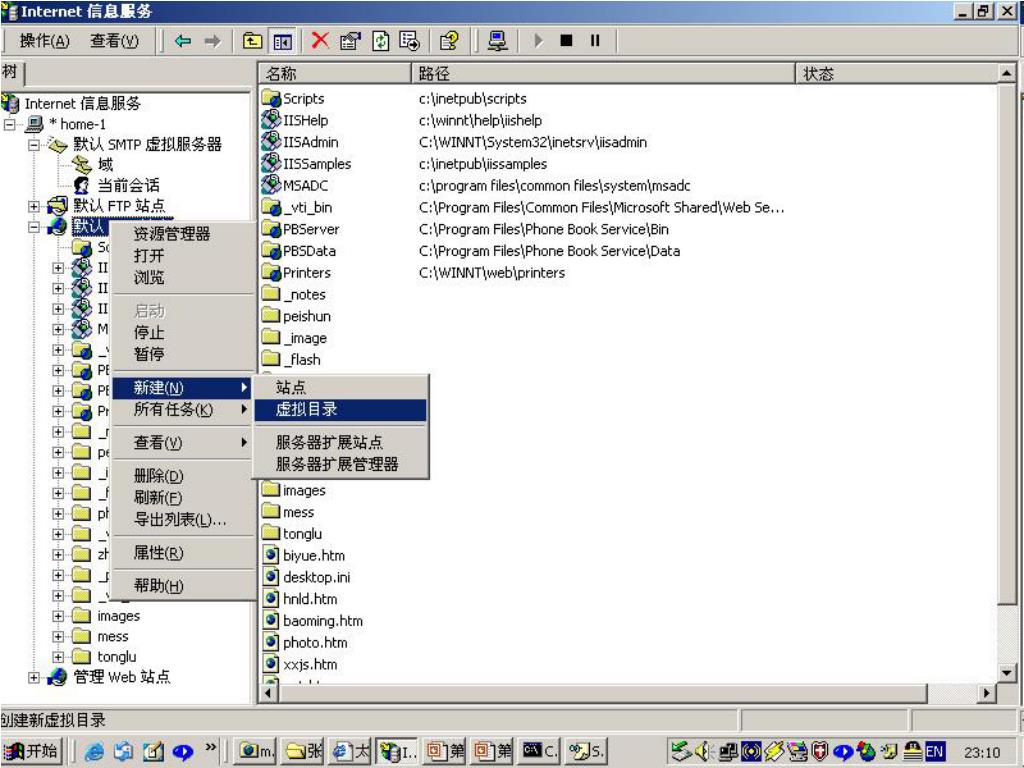1024x768 pixels.
Task: Select 服务器扩展管理器 submenu entry
Action: click(x=340, y=464)
